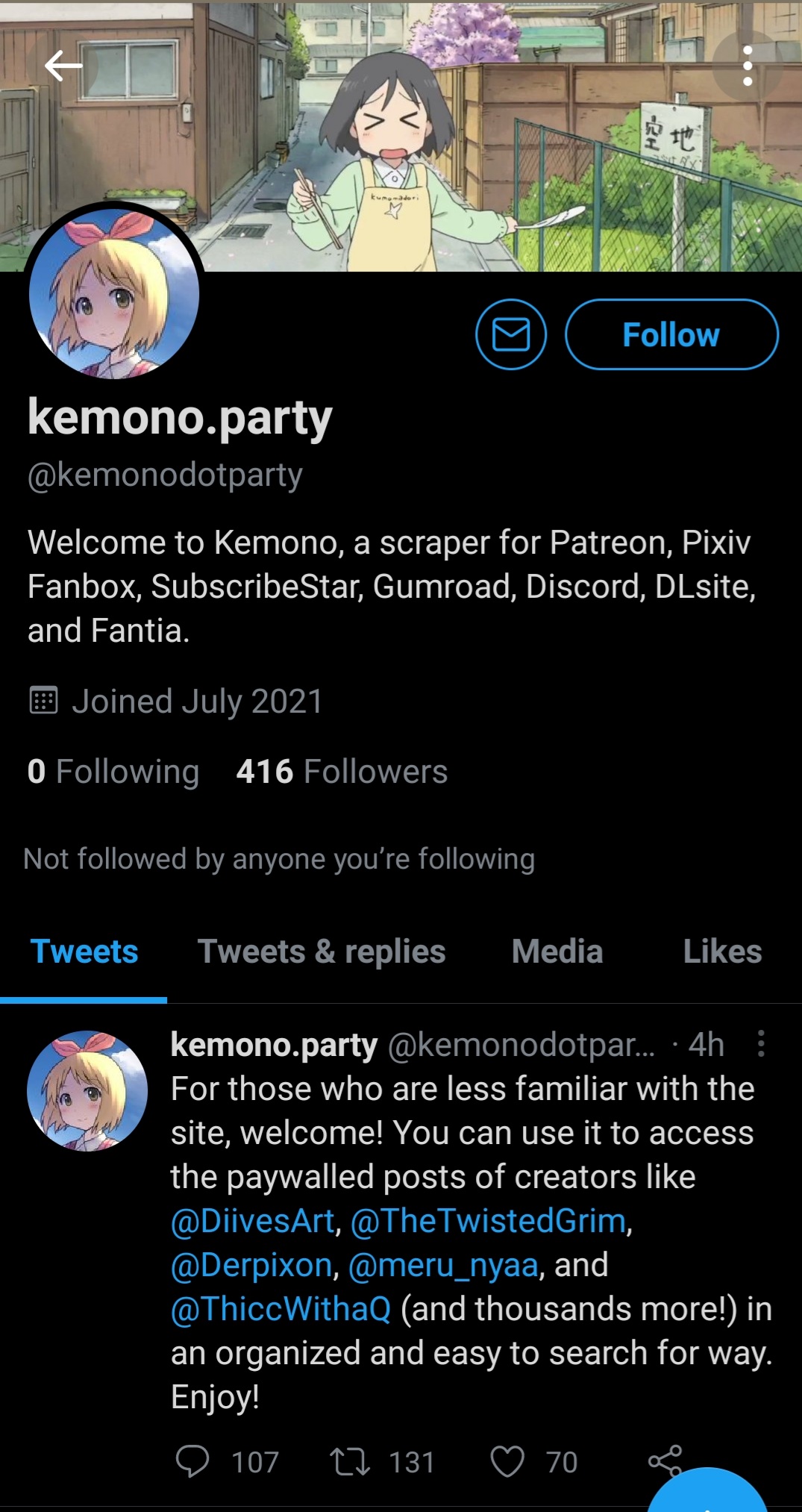The width and height of the screenshot is (802, 1512).
Task: Tap the back arrow icon
Action: pos(63,66)
